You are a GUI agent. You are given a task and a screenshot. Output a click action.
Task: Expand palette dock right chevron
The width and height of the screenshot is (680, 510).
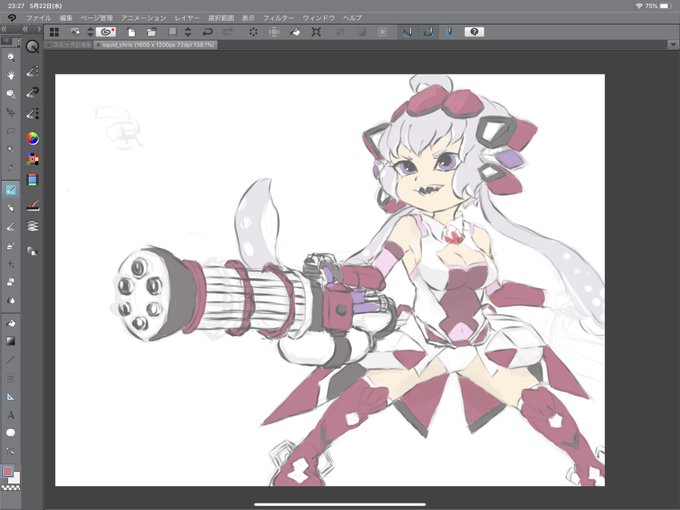coord(39,29)
